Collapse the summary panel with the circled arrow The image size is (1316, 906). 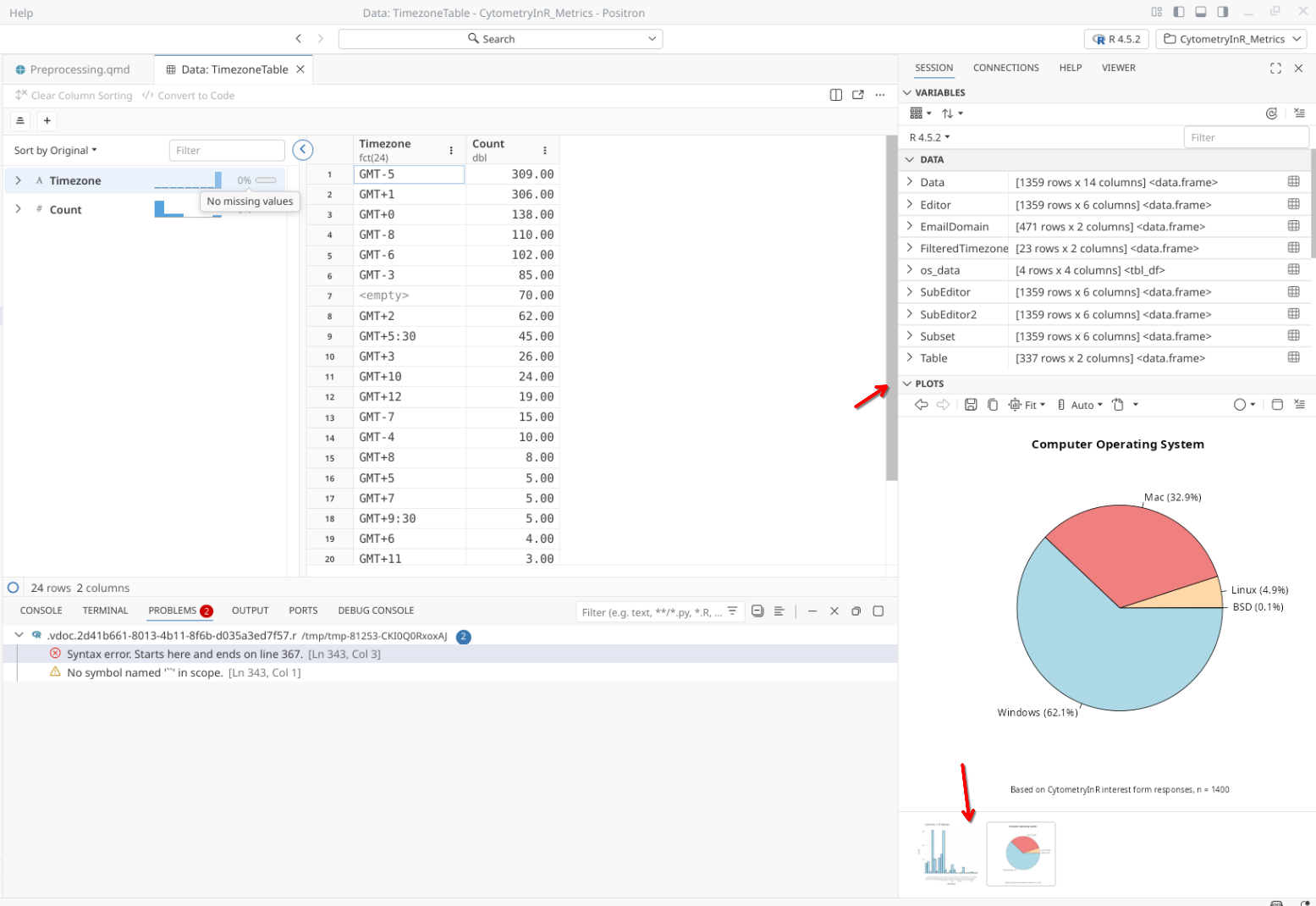[x=303, y=150]
